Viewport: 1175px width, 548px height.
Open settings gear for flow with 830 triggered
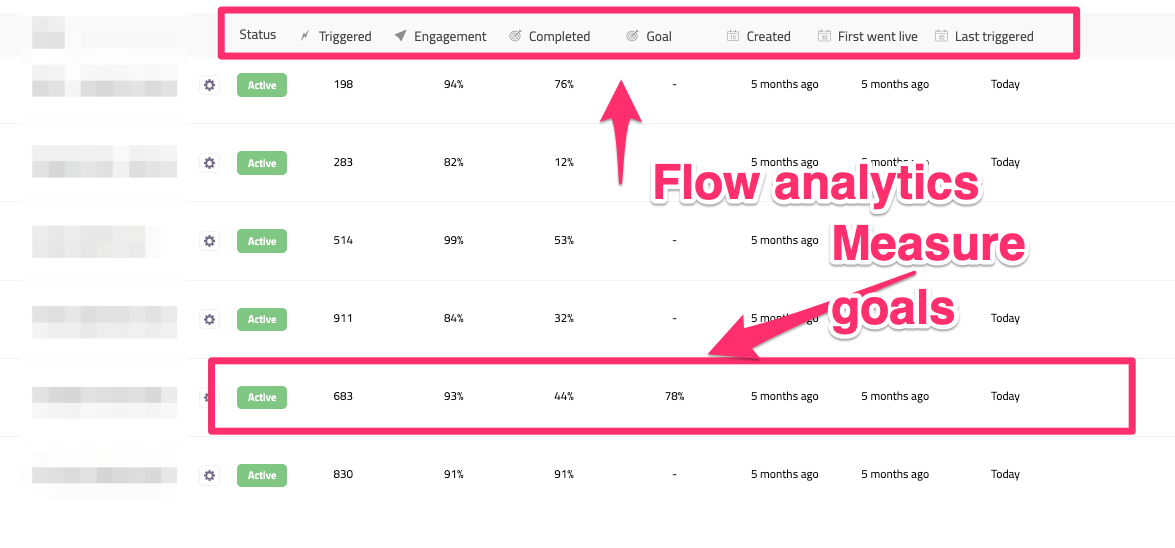(x=209, y=475)
